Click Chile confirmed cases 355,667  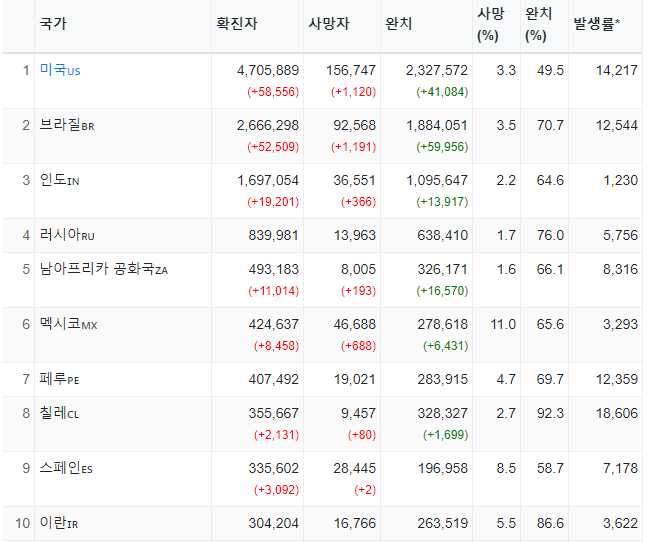(274, 413)
